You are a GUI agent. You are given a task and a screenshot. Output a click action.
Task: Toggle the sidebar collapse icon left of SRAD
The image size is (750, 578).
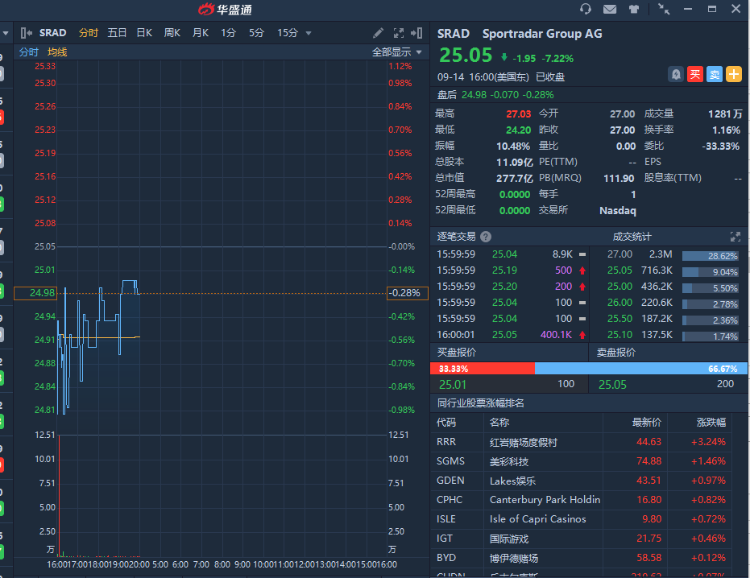click(x=26, y=33)
